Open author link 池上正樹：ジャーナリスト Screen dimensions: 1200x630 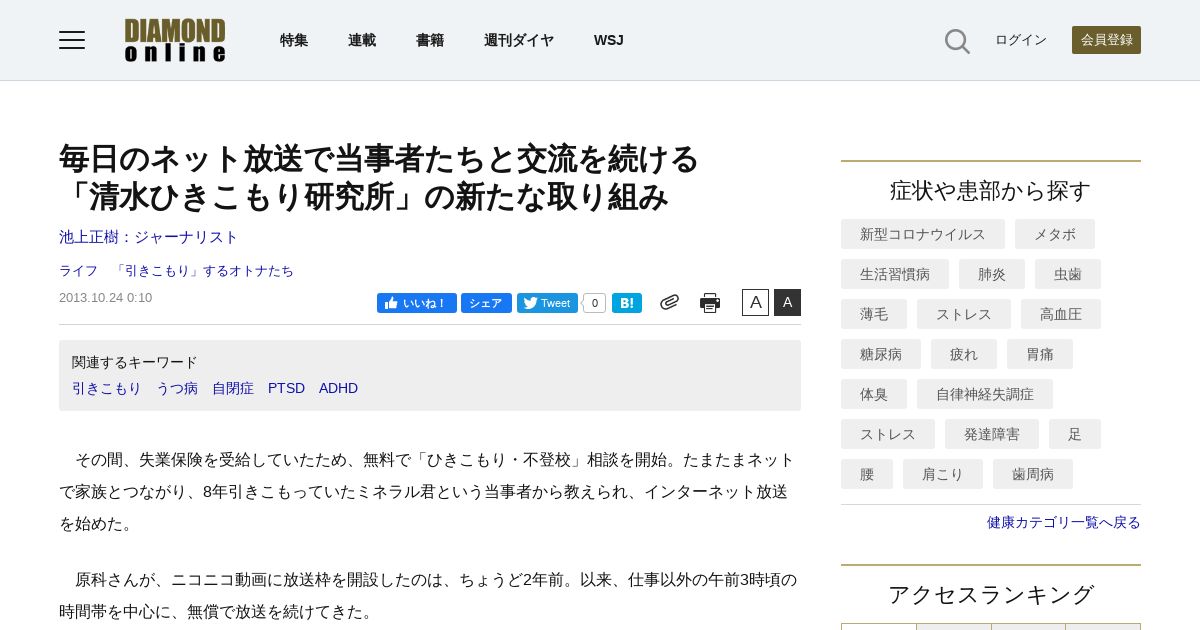coord(149,237)
